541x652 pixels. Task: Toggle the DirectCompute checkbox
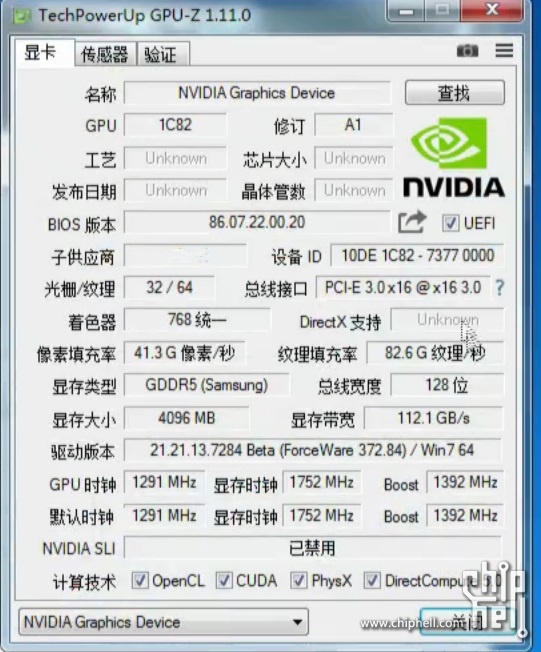(x=372, y=580)
